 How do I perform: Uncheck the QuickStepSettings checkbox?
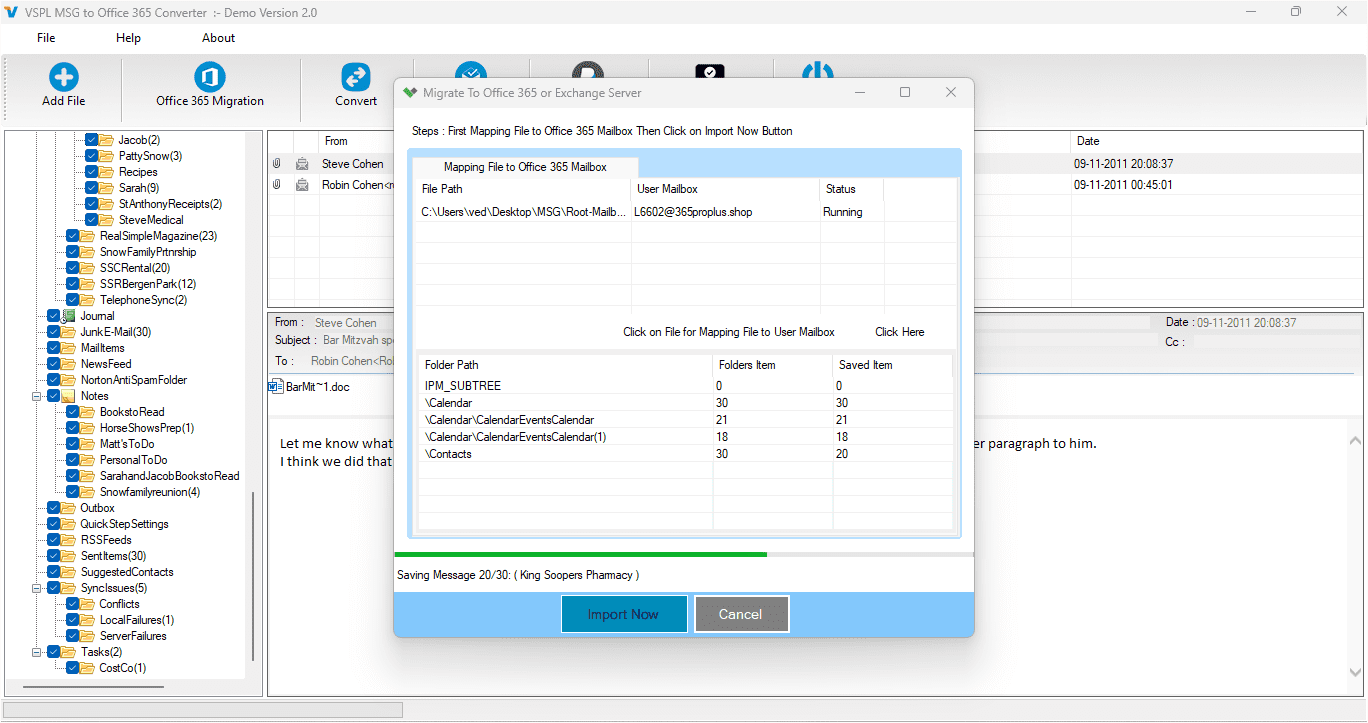54,524
